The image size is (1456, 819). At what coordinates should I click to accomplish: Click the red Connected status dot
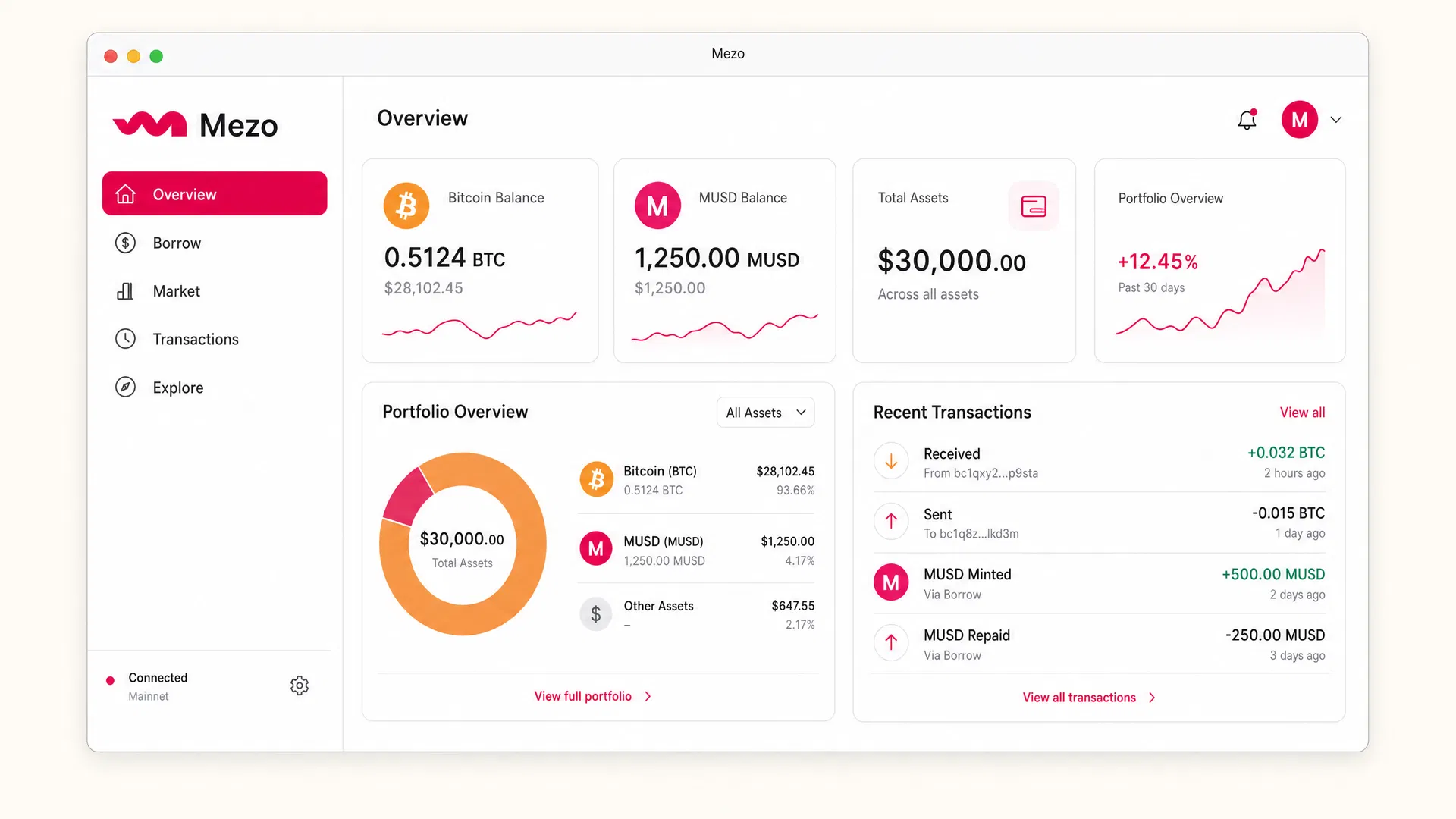[111, 680]
